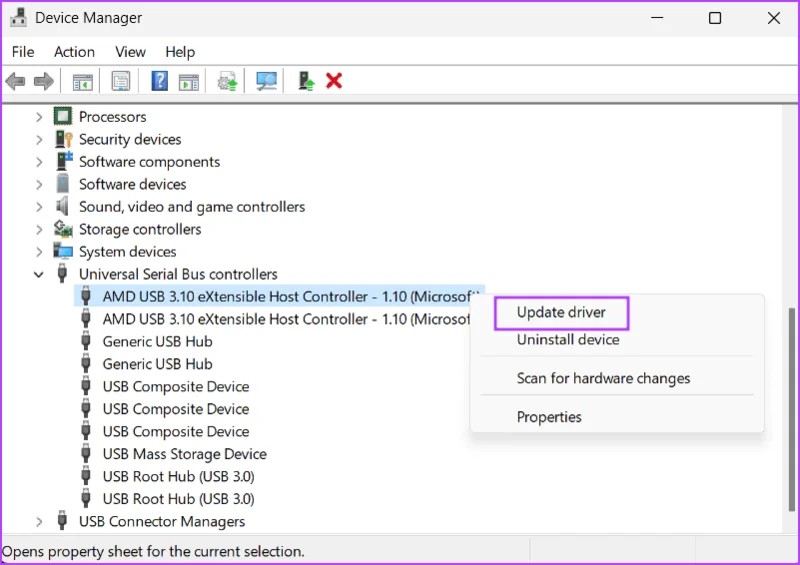Screen dimensions: 800x565
Task: Click the Software components icon
Action: [64, 161]
